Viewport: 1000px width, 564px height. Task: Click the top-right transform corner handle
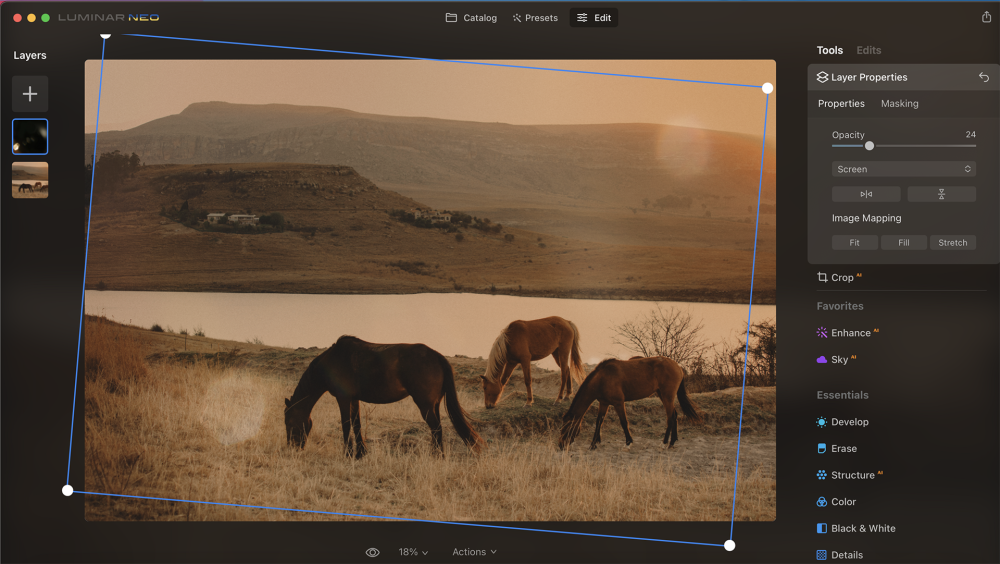(x=768, y=88)
